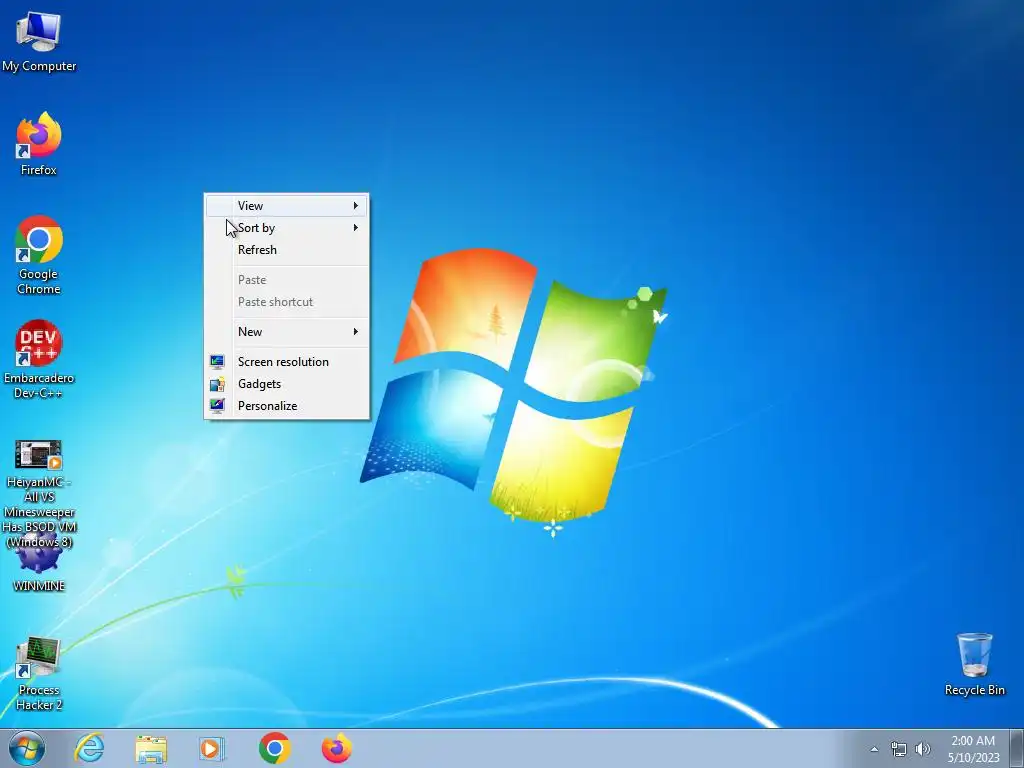Screen dimensions: 1024x768
Task: Click the Gadgets menu icon
Action: pyautogui.click(x=217, y=384)
